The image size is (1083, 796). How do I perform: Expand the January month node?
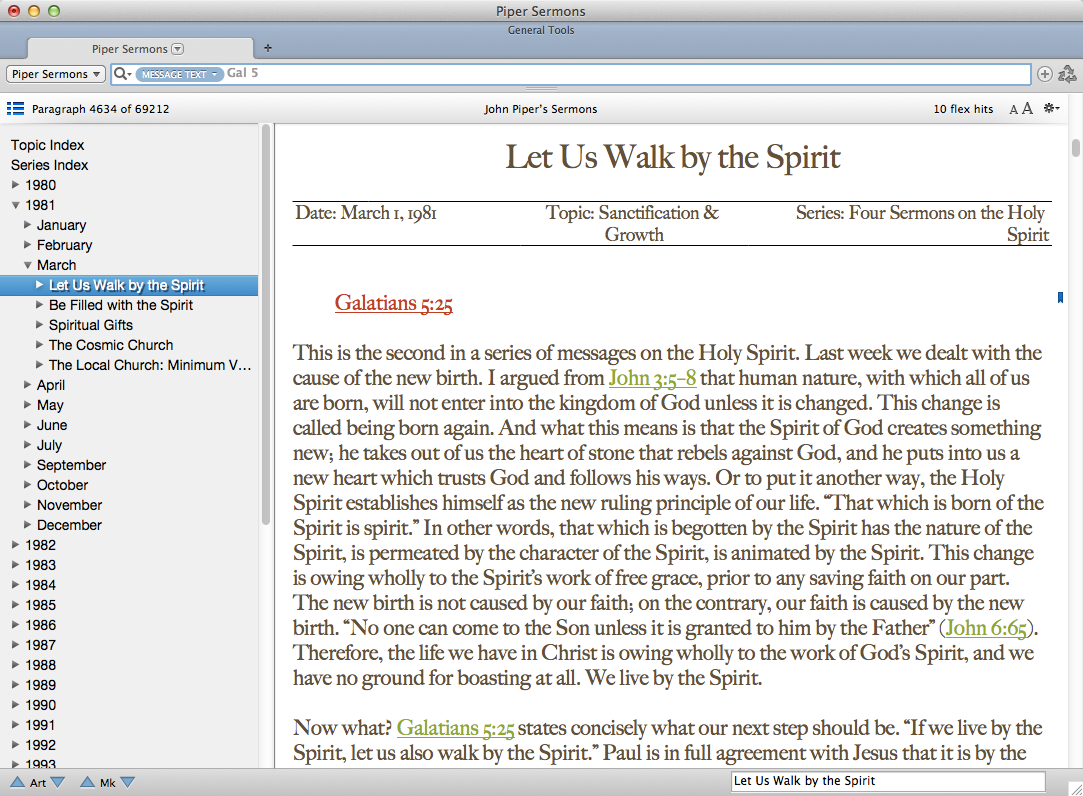click(28, 225)
